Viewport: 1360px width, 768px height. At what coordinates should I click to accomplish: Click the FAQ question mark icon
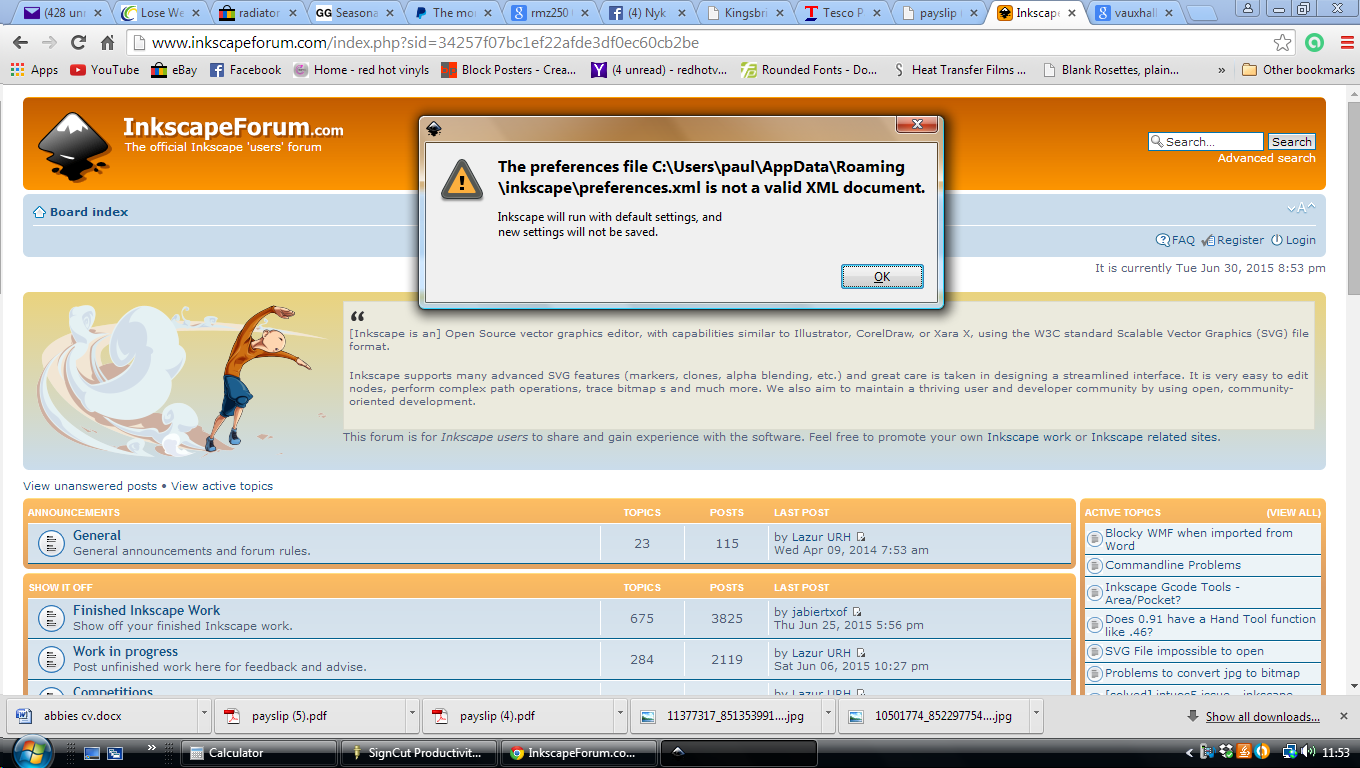point(1163,240)
